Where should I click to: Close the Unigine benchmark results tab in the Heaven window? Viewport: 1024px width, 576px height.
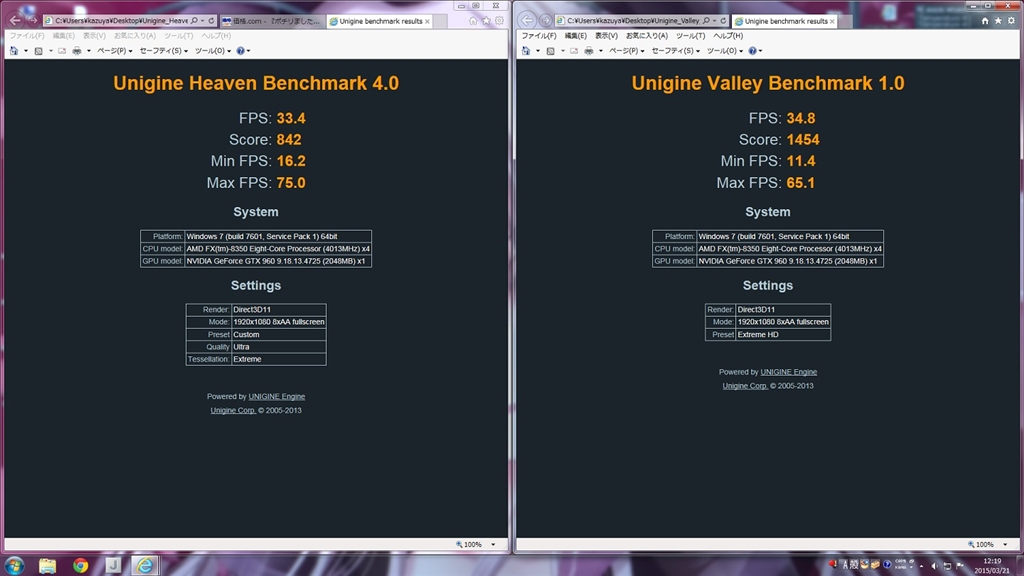pyautogui.click(x=427, y=21)
